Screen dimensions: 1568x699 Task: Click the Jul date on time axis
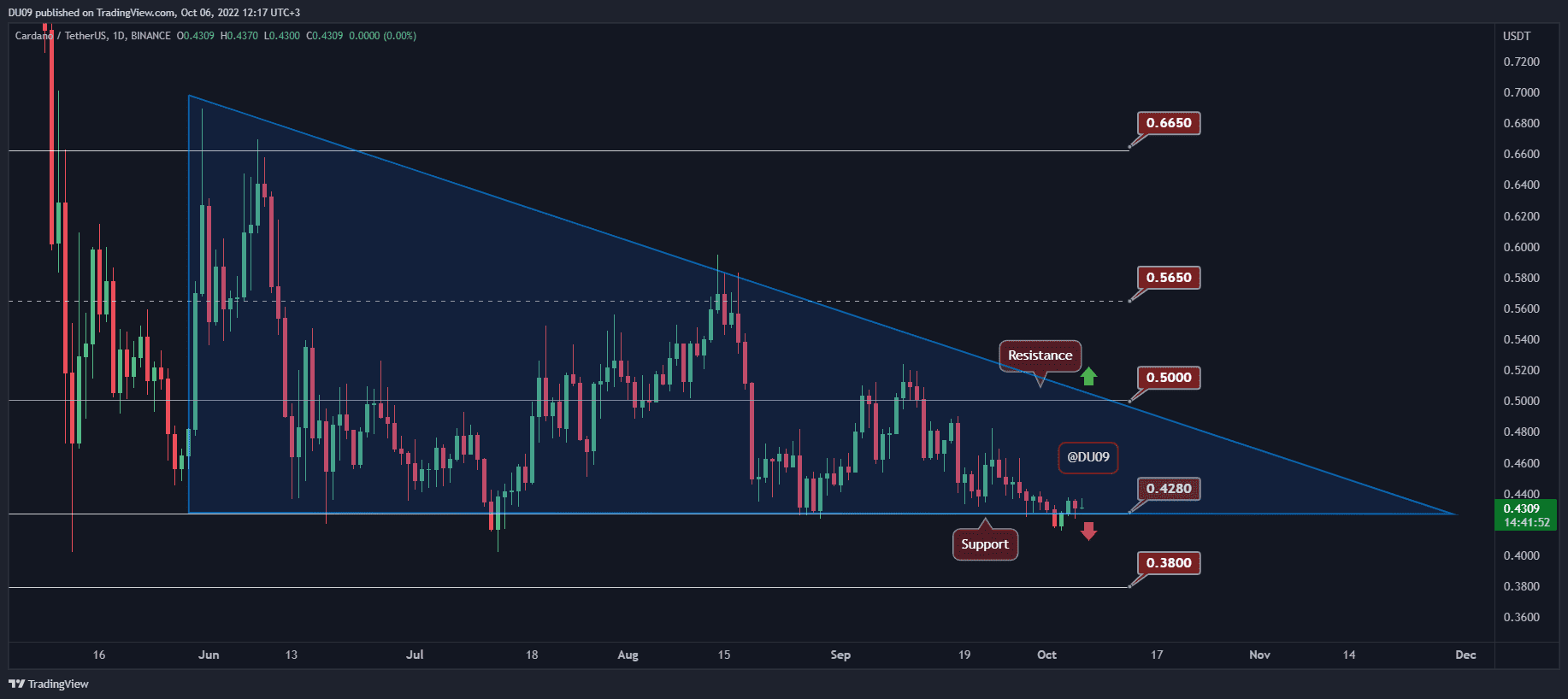(x=415, y=655)
